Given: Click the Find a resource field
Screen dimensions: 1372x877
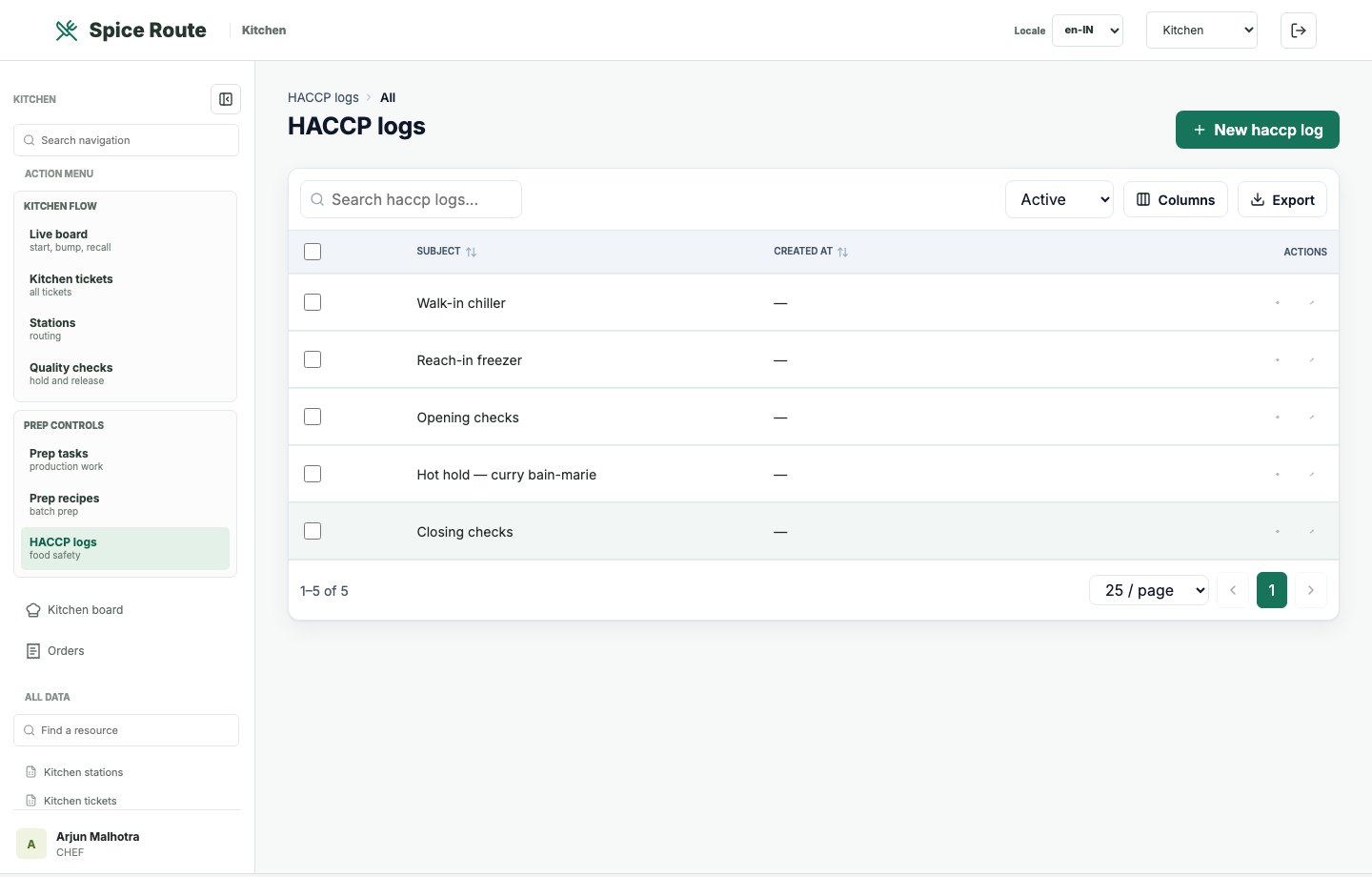Looking at the screenshot, I should pyautogui.click(x=126, y=730).
